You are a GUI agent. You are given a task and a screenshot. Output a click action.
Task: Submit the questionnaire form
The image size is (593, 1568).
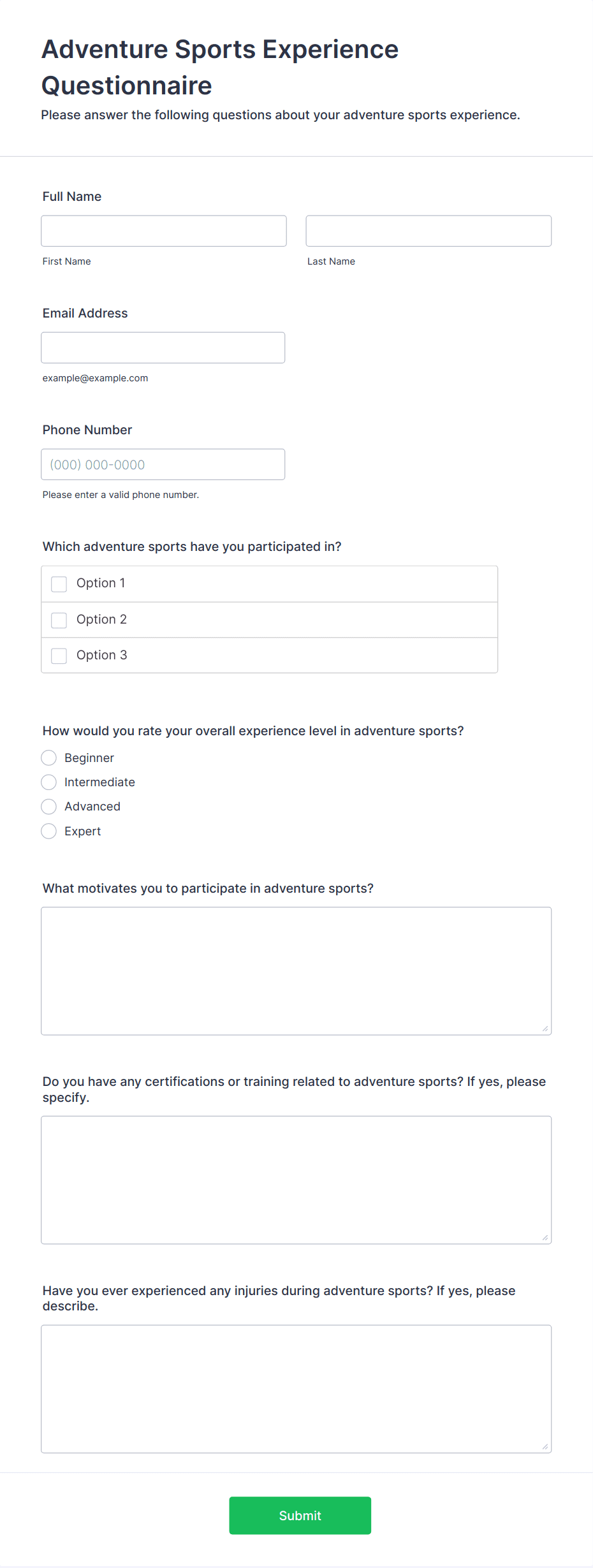pyautogui.click(x=300, y=1516)
